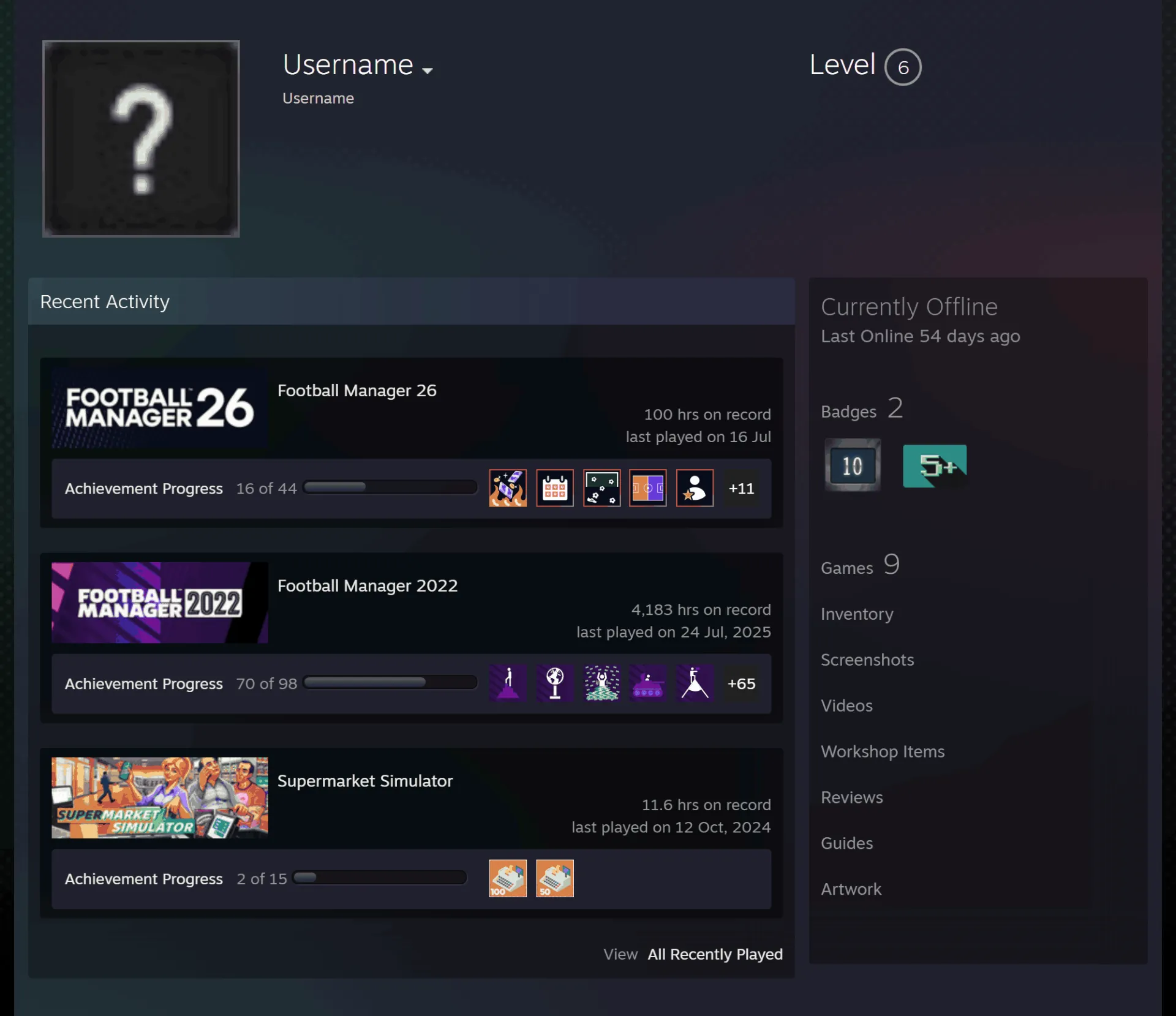The width and height of the screenshot is (1176, 1016).
Task: Click the green 5+ game collector badge
Action: click(x=935, y=466)
